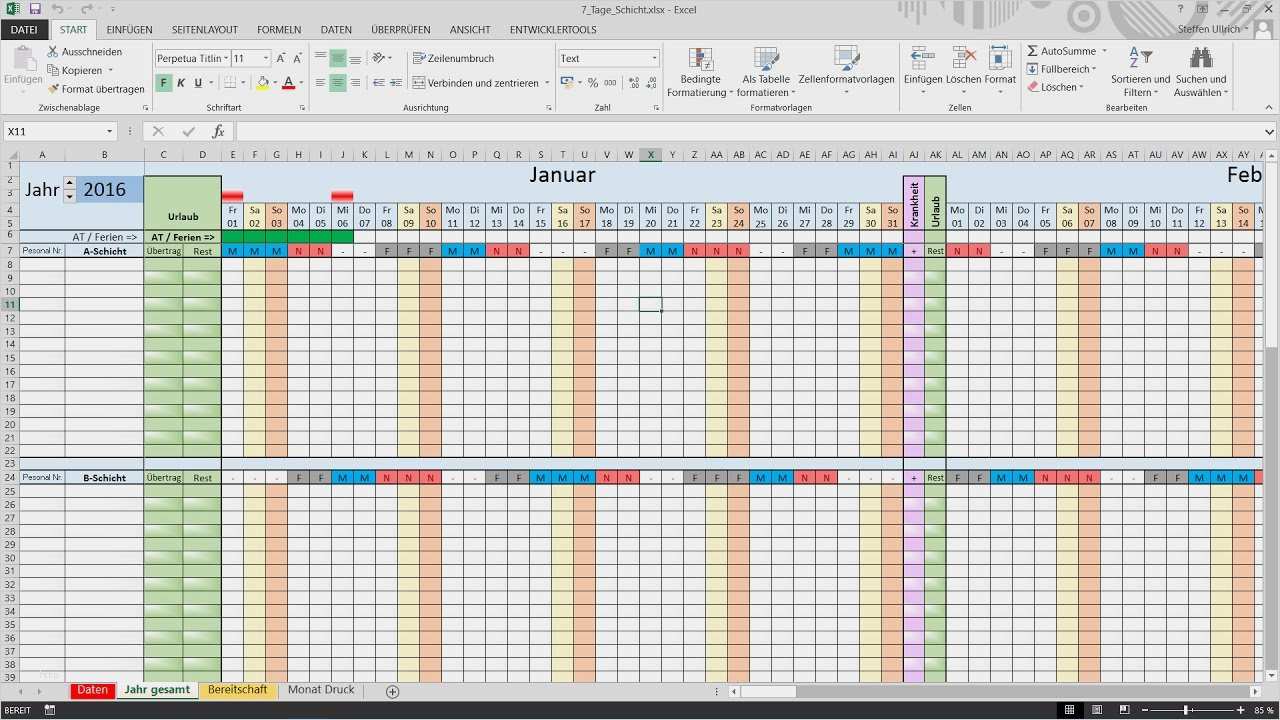This screenshot has height=720, width=1280.
Task: Decrease font size with the small A icon
Action: click(x=299, y=59)
